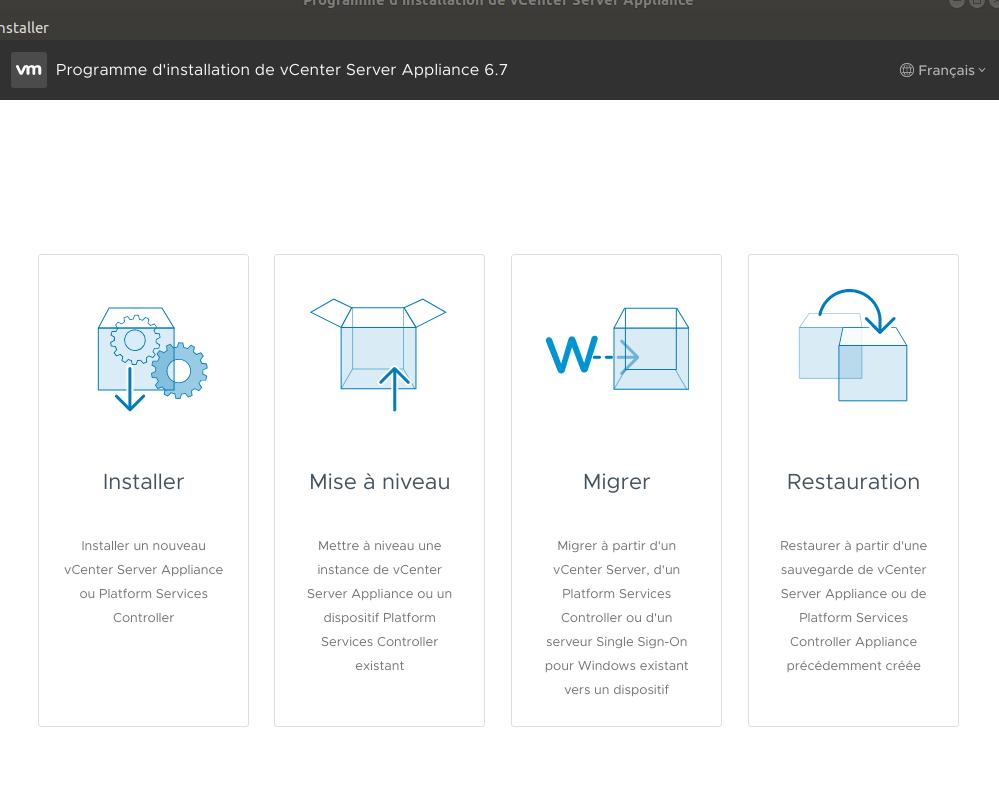Image resolution: width=999 pixels, height=791 pixels.
Task: Click the 'Migrer à partir d'un vCenter Server' description
Action: pyautogui.click(x=617, y=617)
